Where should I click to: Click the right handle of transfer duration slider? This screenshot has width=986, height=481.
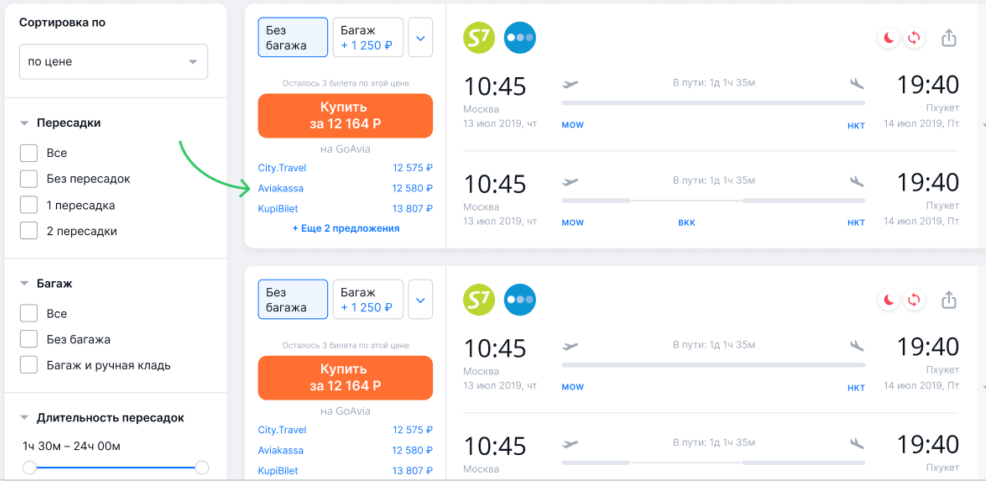pos(202,467)
